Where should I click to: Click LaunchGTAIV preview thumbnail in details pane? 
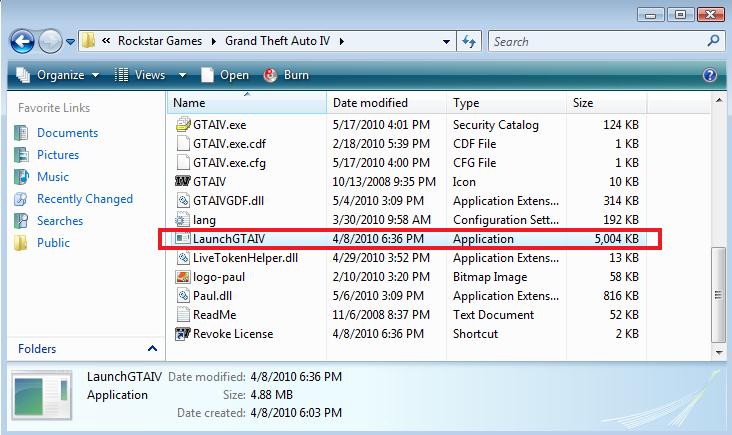(x=41, y=395)
